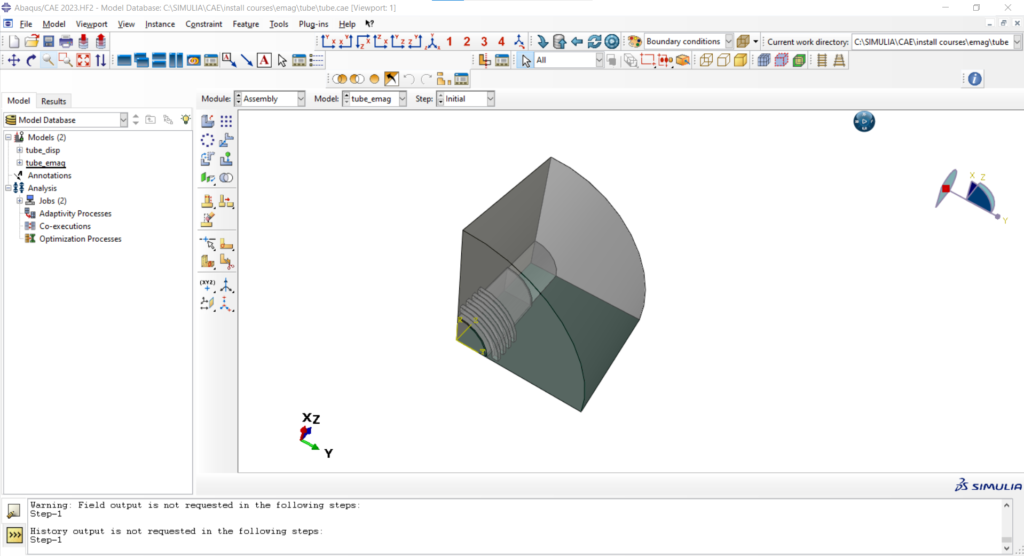
Task: Click the Cycle Views up-down arrows icon
Action: coord(101,60)
